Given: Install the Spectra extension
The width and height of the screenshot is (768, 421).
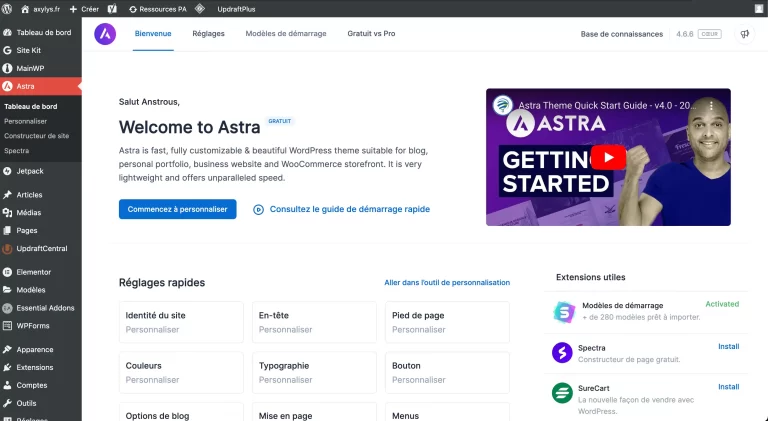Looking at the screenshot, I should coord(728,347).
